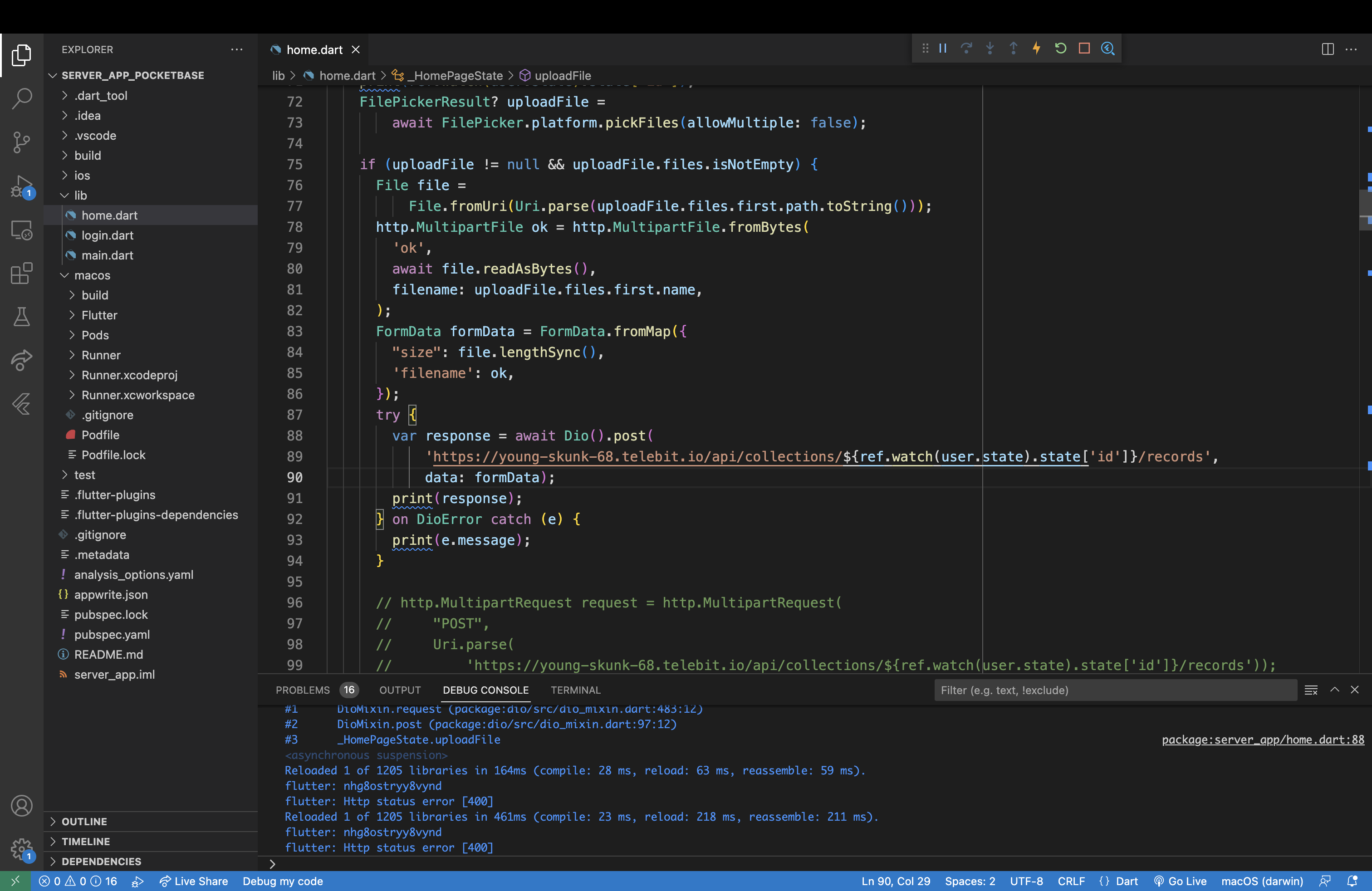Switch to the TERMINAL tab
1372x891 pixels.
coord(575,690)
